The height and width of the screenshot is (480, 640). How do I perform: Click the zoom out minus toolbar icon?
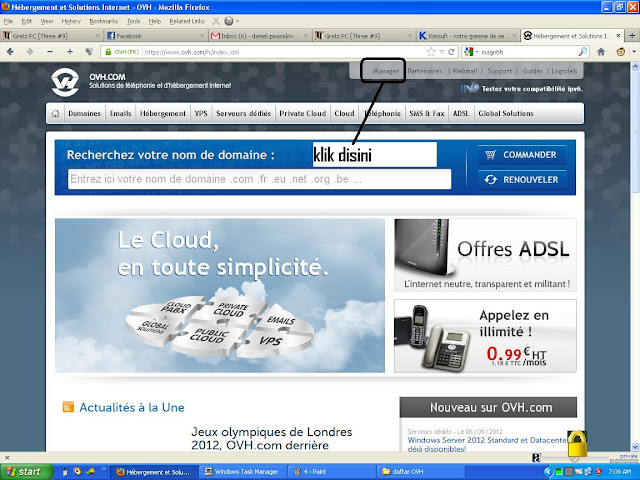pos(50,52)
